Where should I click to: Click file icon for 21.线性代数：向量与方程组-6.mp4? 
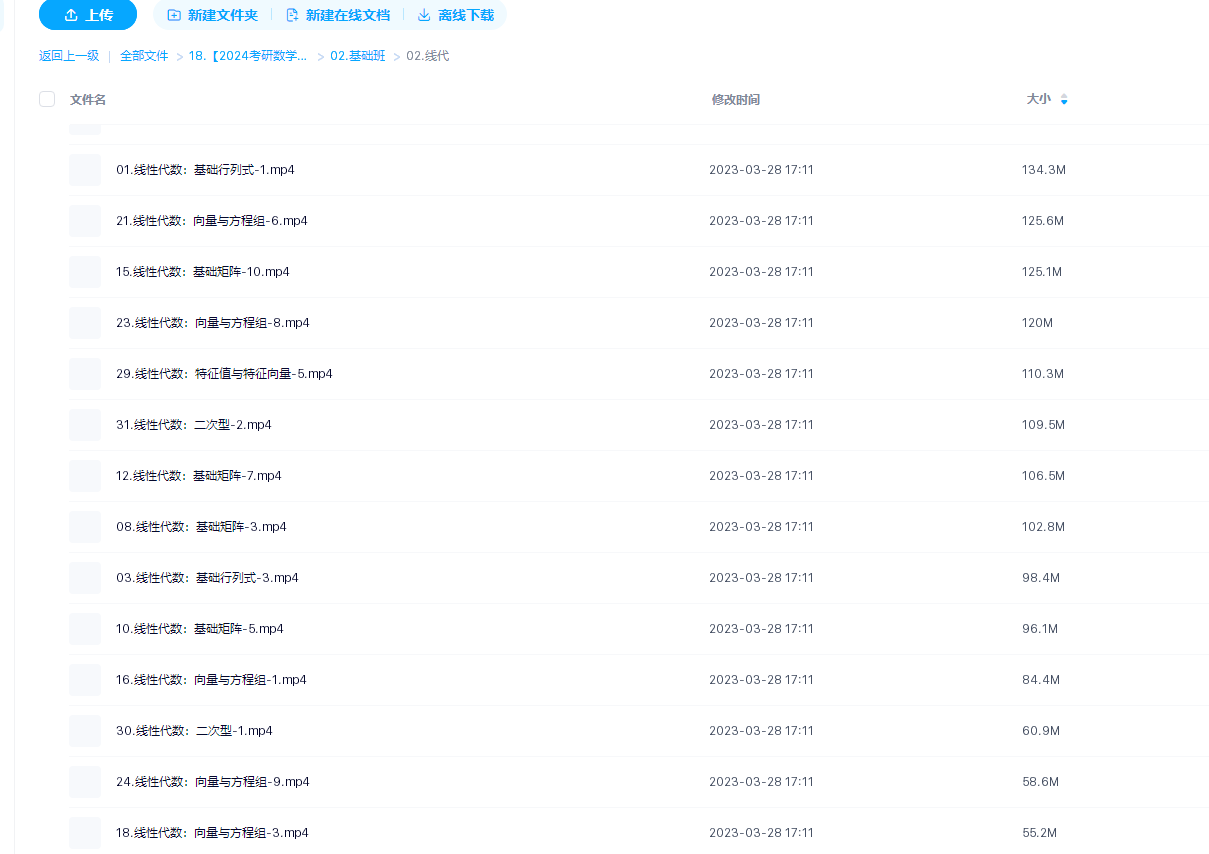[85, 221]
